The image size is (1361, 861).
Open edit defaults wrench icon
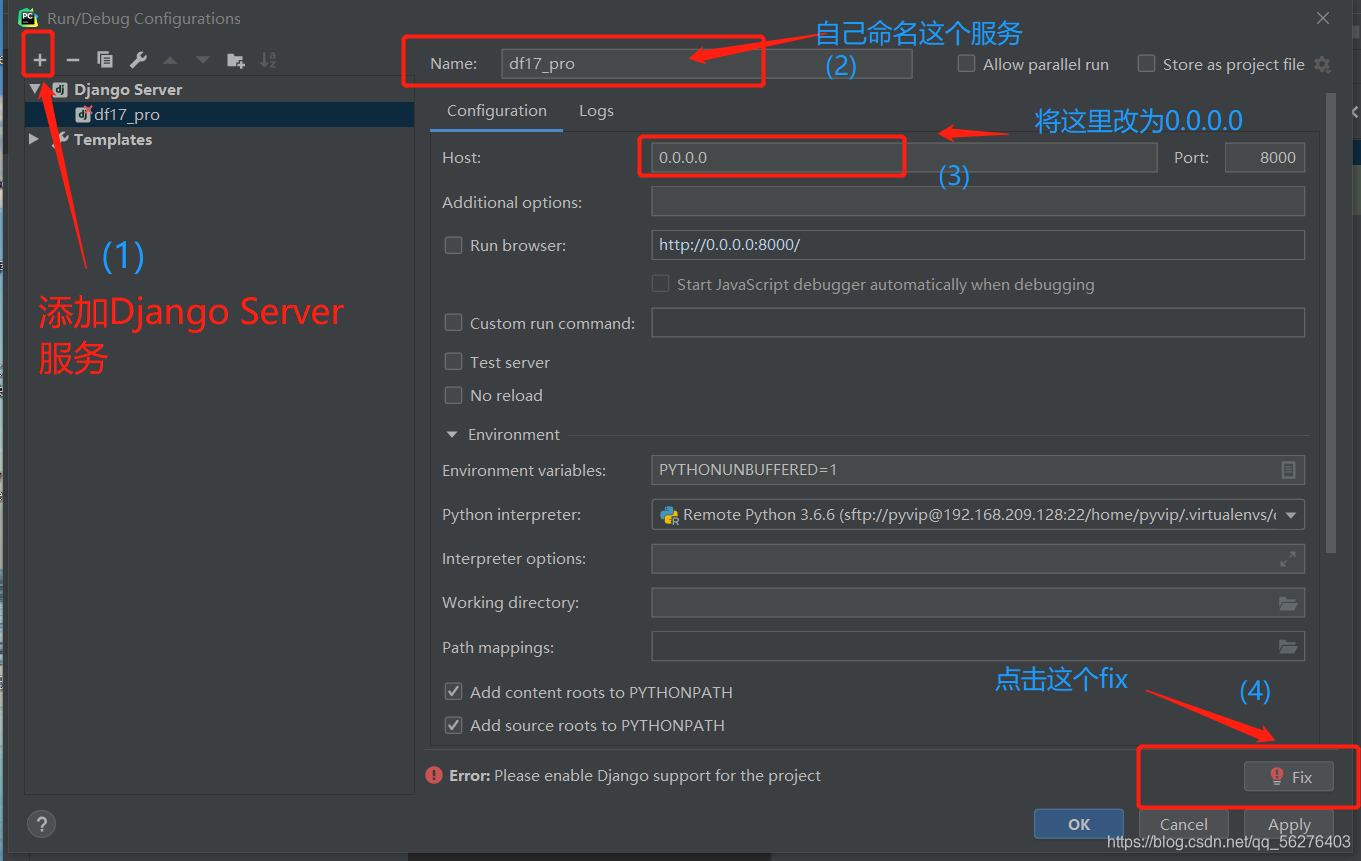tap(138, 60)
